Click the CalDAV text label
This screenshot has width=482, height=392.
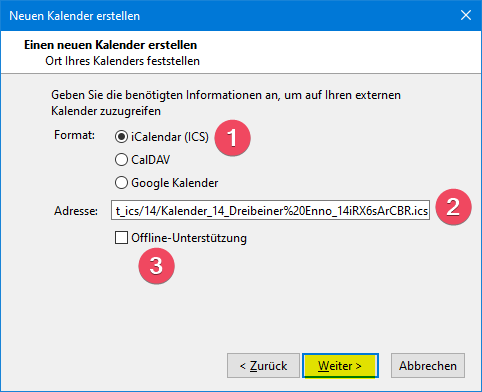coord(151,160)
